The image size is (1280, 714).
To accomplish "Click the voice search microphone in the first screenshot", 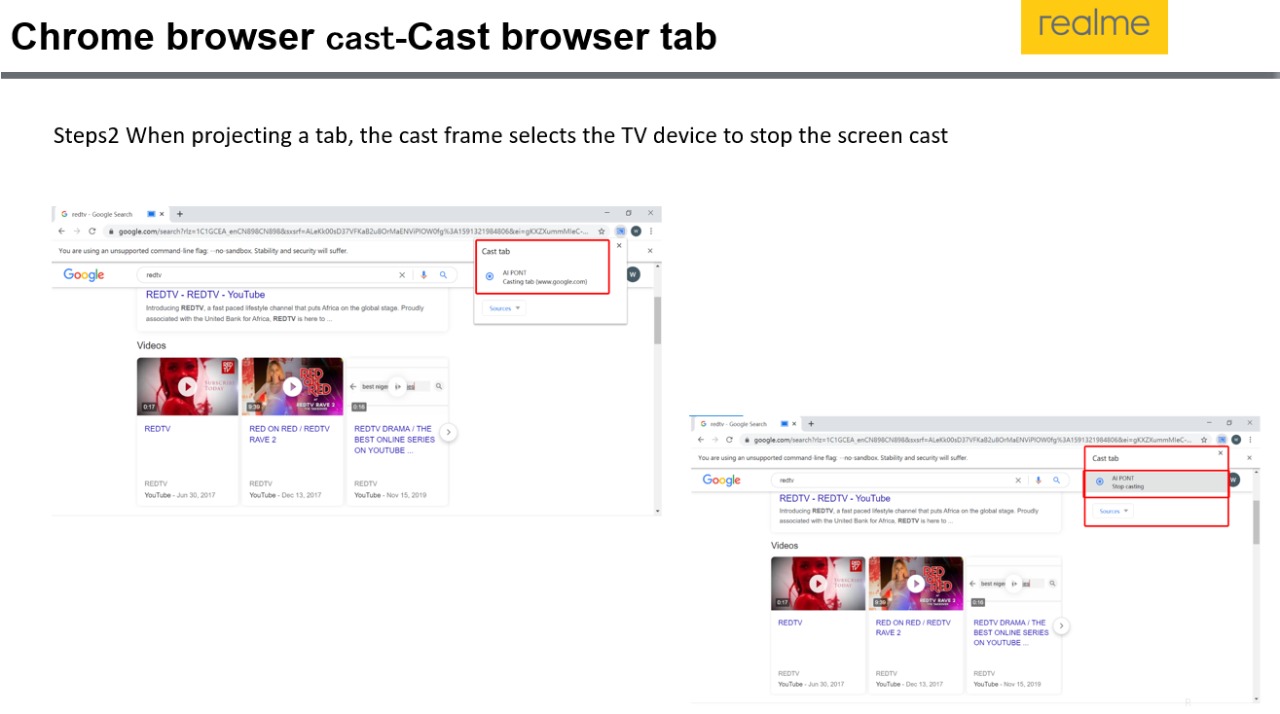I will pyautogui.click(x=423, y=275).
